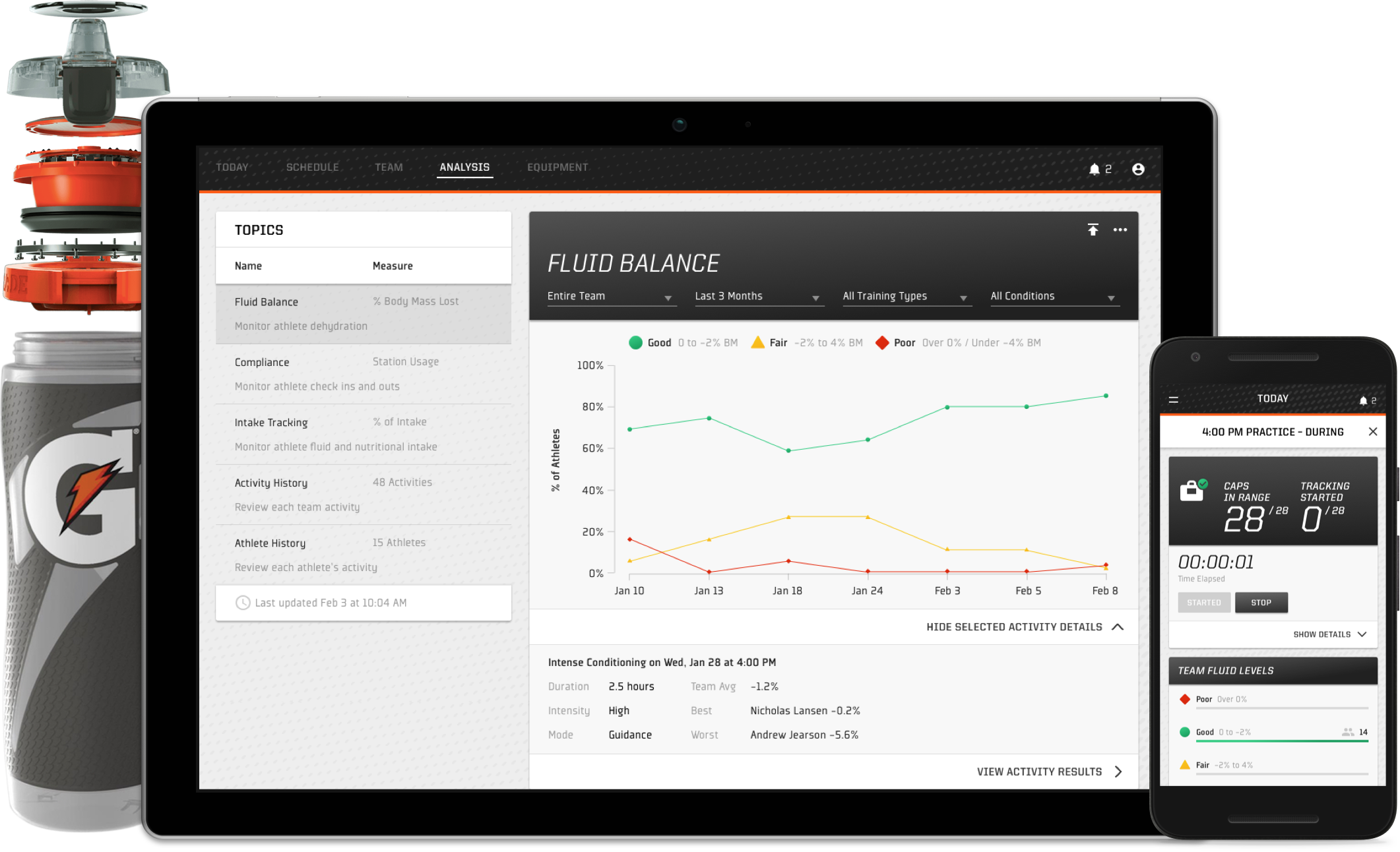The height and width of the screenshot is (852, 1400).
Task: Select the Intake Tracking topic row
Action: (x=363, y=433)
